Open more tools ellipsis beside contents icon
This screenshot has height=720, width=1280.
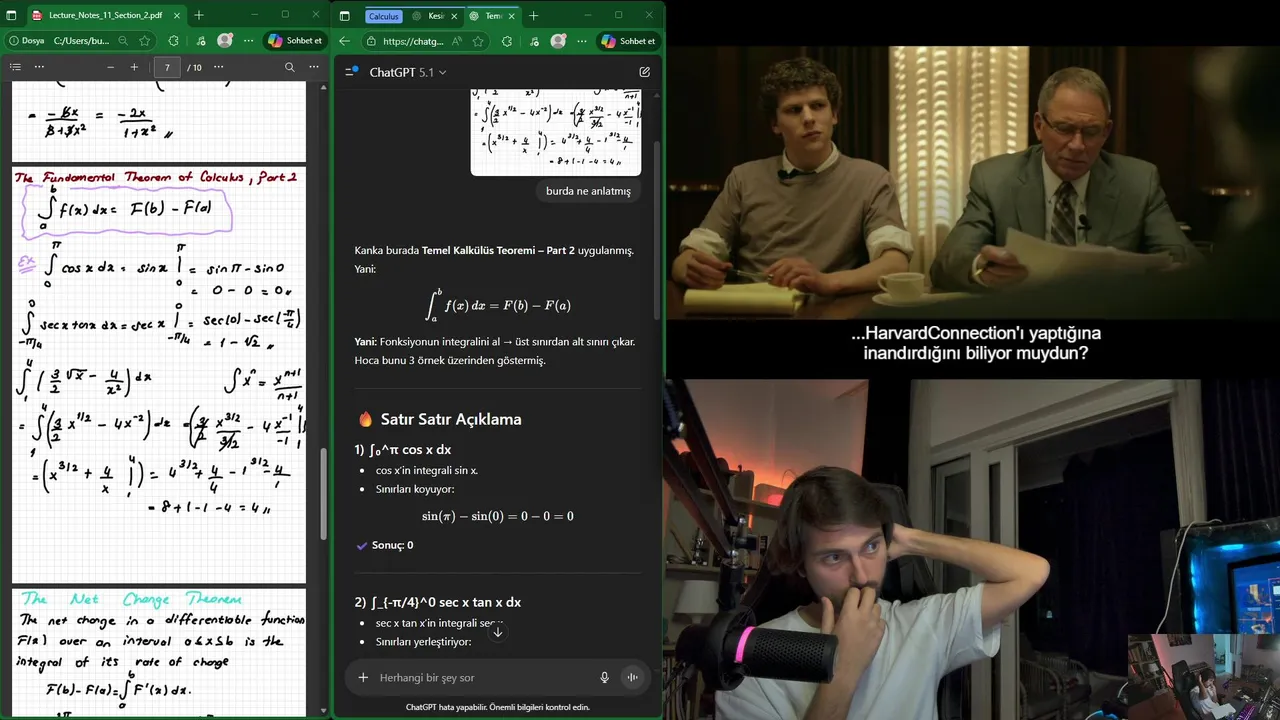pyautogui.click(x=39, y=67)
